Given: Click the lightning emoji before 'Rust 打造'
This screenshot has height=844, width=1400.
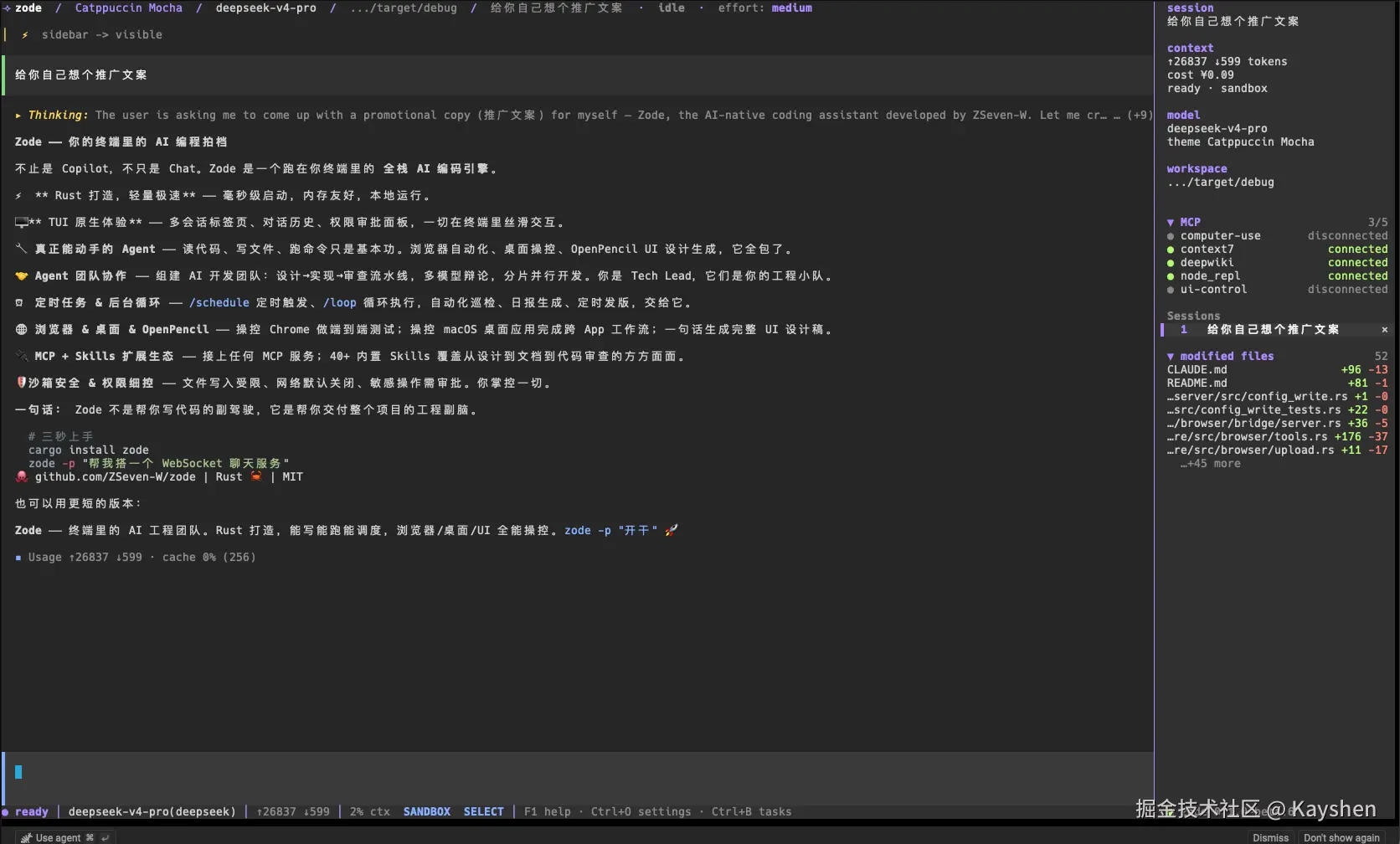Looking at the screenshot, I should [18, 196].
